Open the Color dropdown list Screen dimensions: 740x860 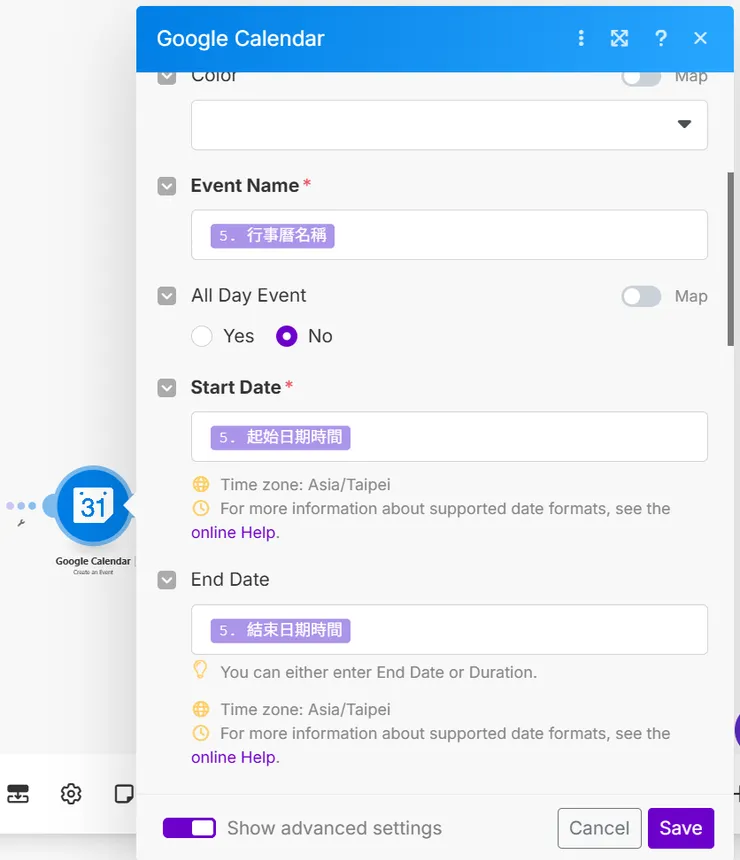449,125
